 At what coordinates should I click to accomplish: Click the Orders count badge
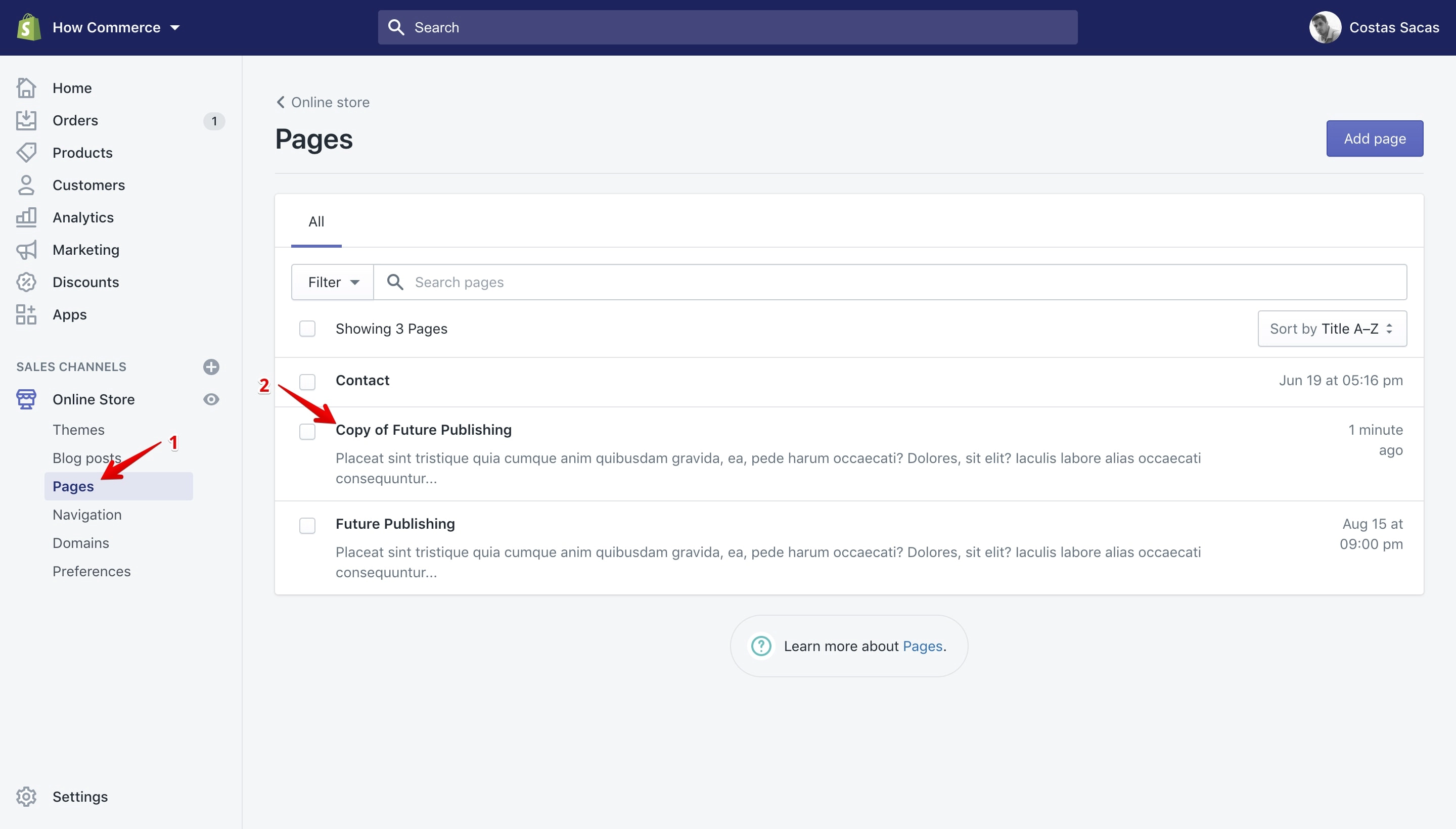[214, 121]
